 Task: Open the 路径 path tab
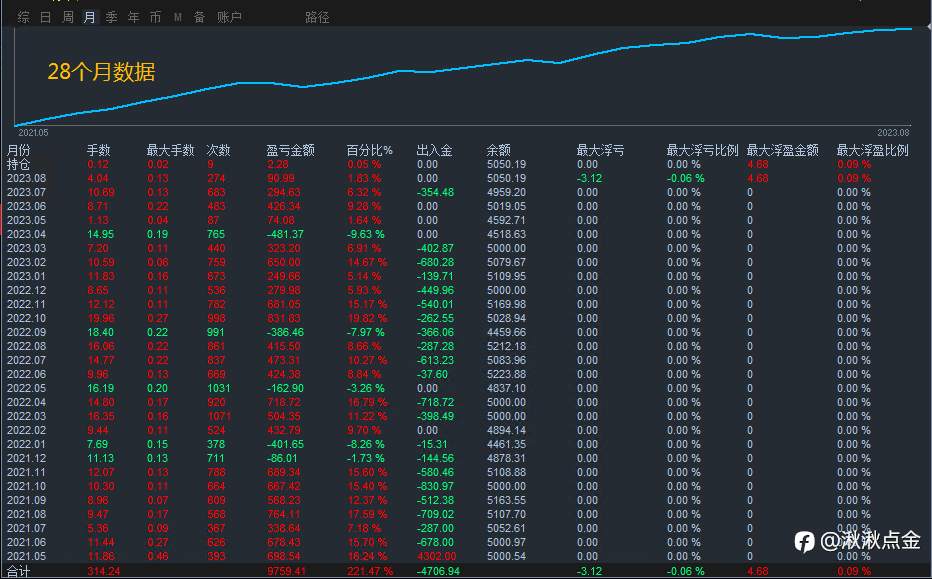[317, 17]
